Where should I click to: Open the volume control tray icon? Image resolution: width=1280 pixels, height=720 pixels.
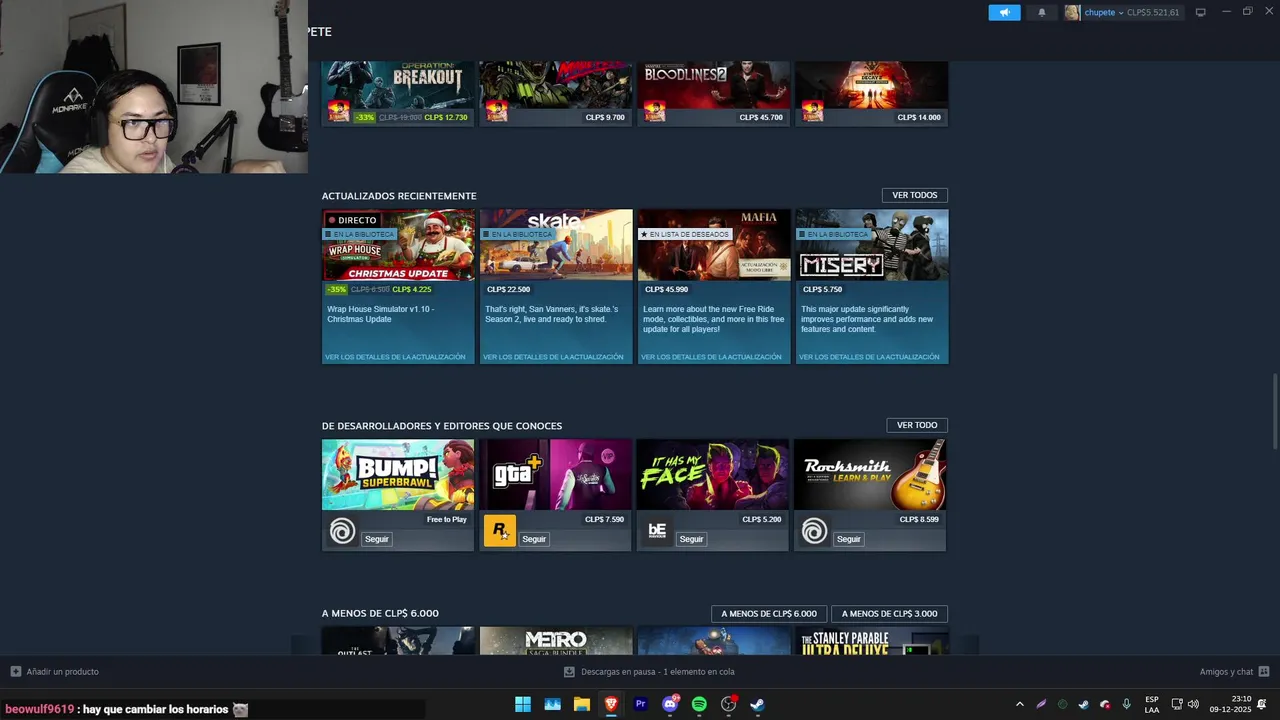(1193, 704)
